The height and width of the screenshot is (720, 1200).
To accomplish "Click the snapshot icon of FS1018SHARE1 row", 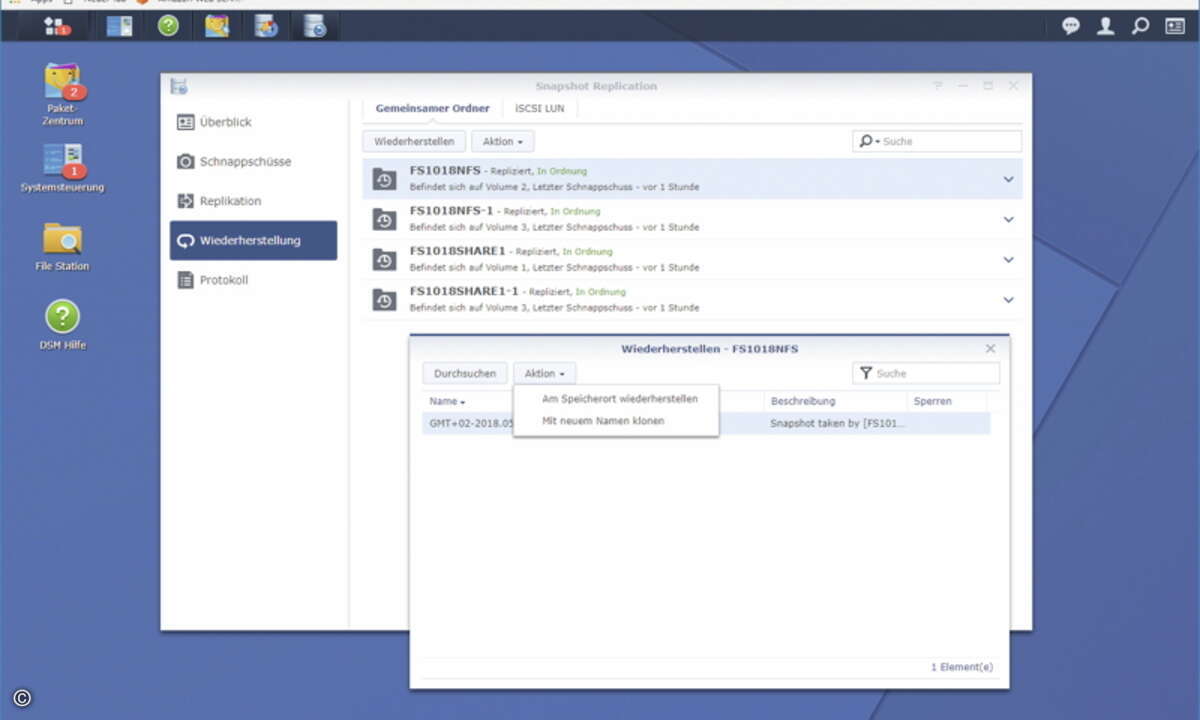I will (384, 259).
